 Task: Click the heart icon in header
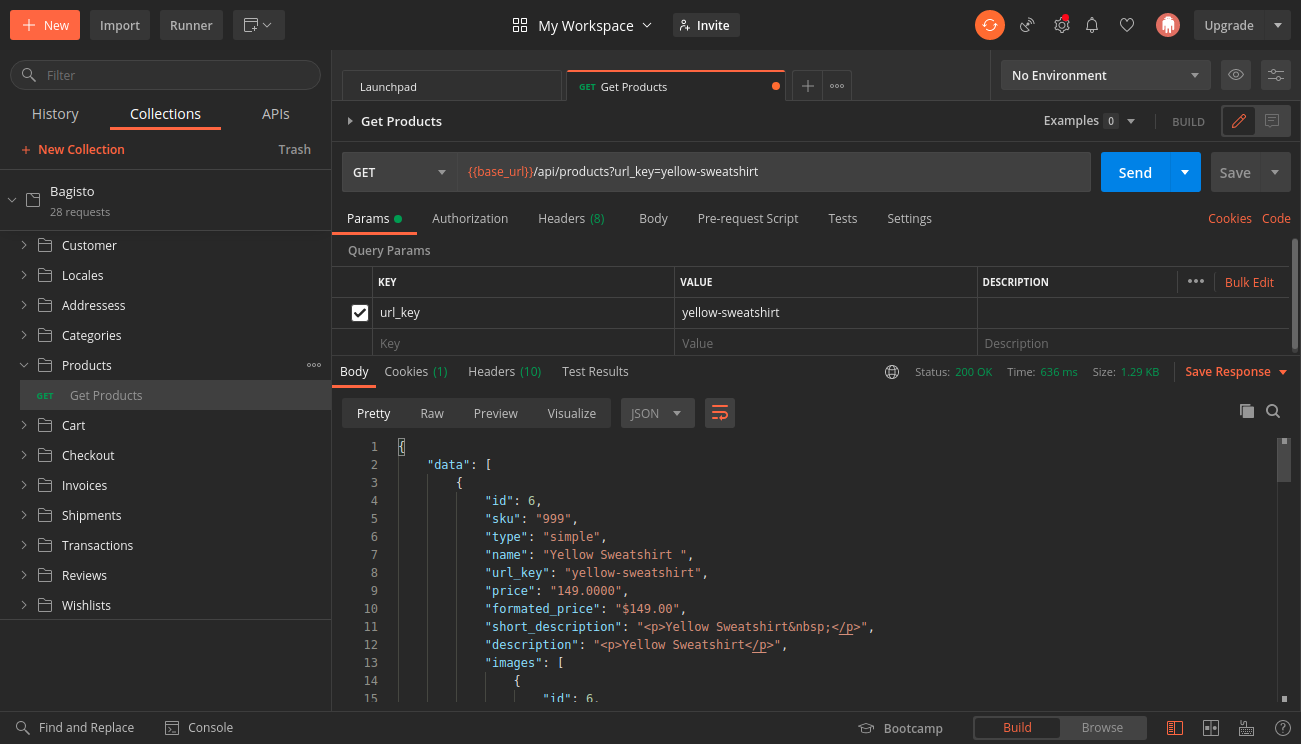coord(1127,25)
